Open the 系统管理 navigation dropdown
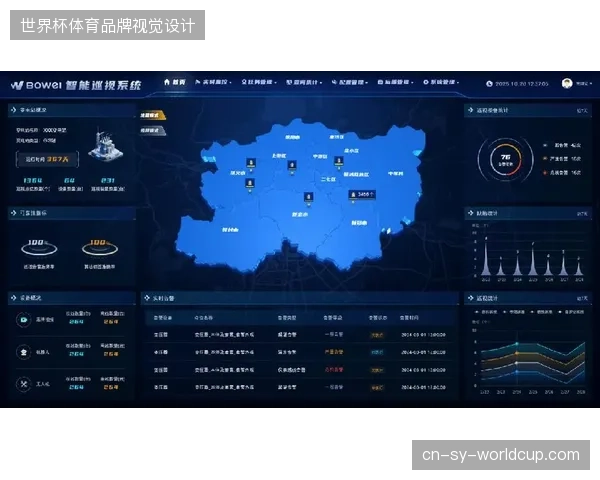 tap(441, 82)
